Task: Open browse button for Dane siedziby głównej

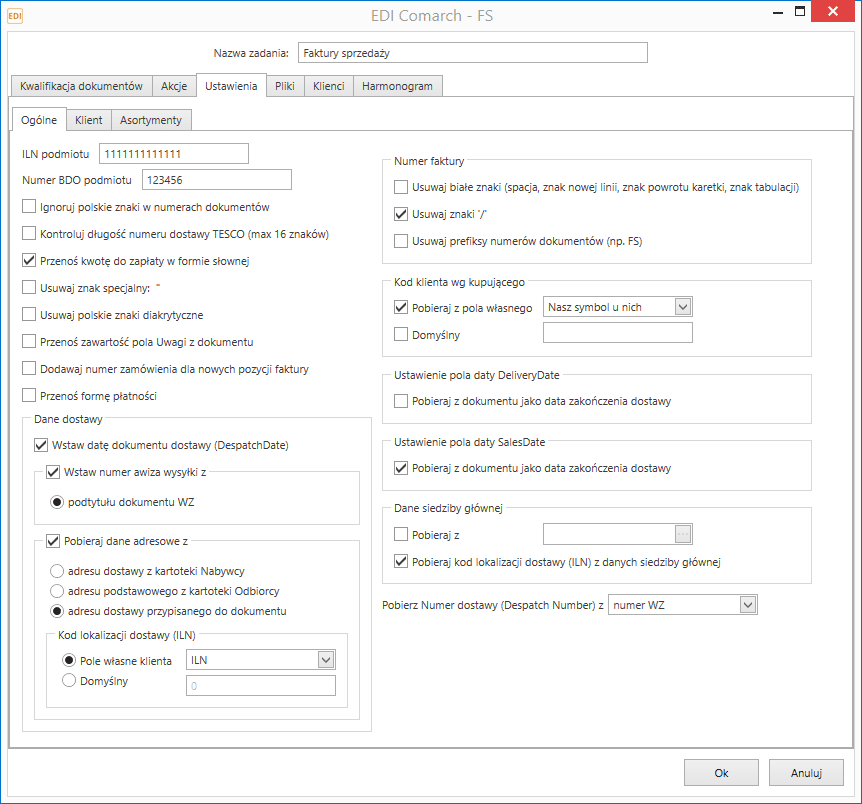Action: pyautogui.click(x=683, y=534)
